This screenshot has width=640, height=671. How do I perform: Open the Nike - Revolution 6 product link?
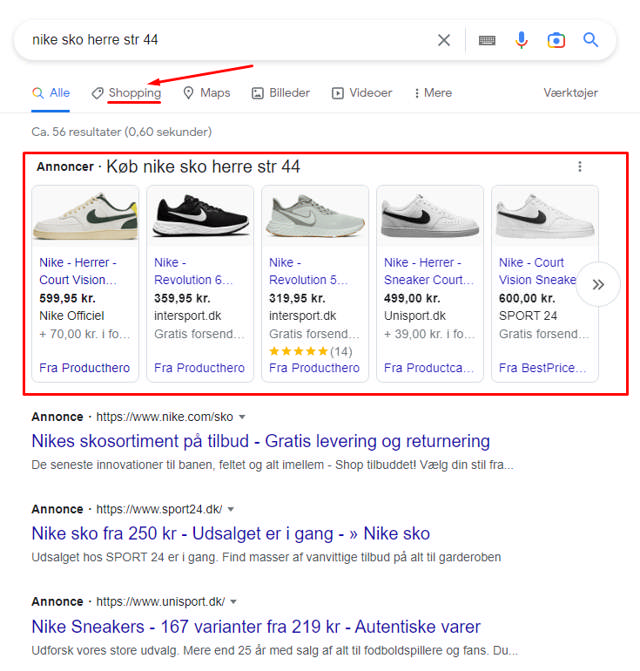[x=193, y=271]
